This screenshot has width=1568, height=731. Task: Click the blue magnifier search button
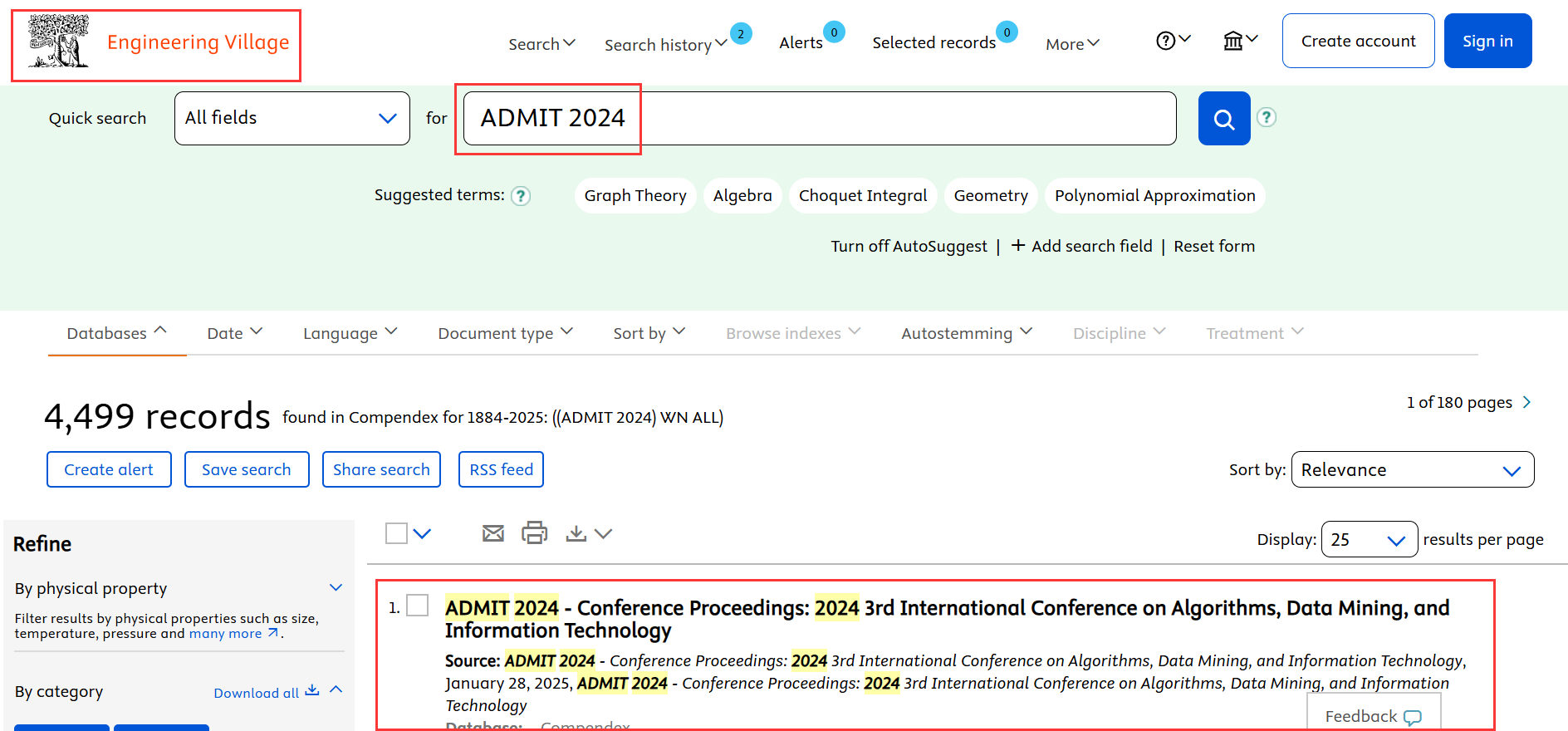(x=1223, y=119)
